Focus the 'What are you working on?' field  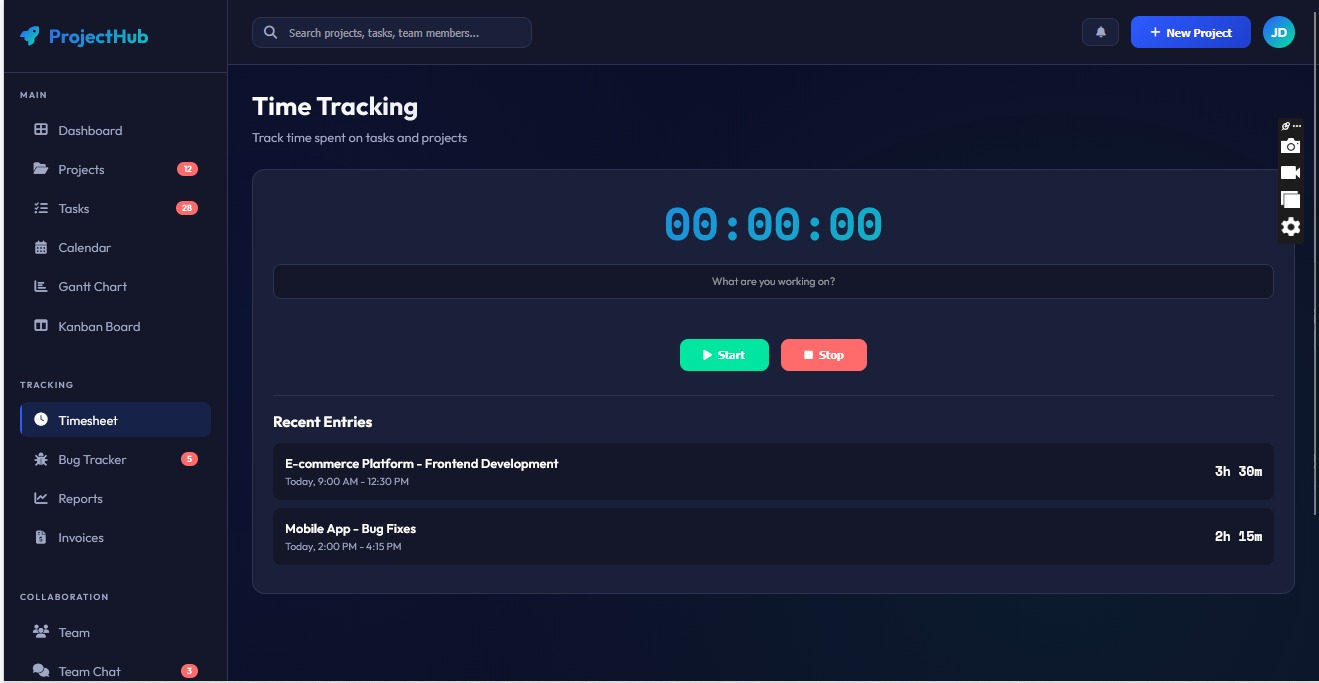click(773, 282)
